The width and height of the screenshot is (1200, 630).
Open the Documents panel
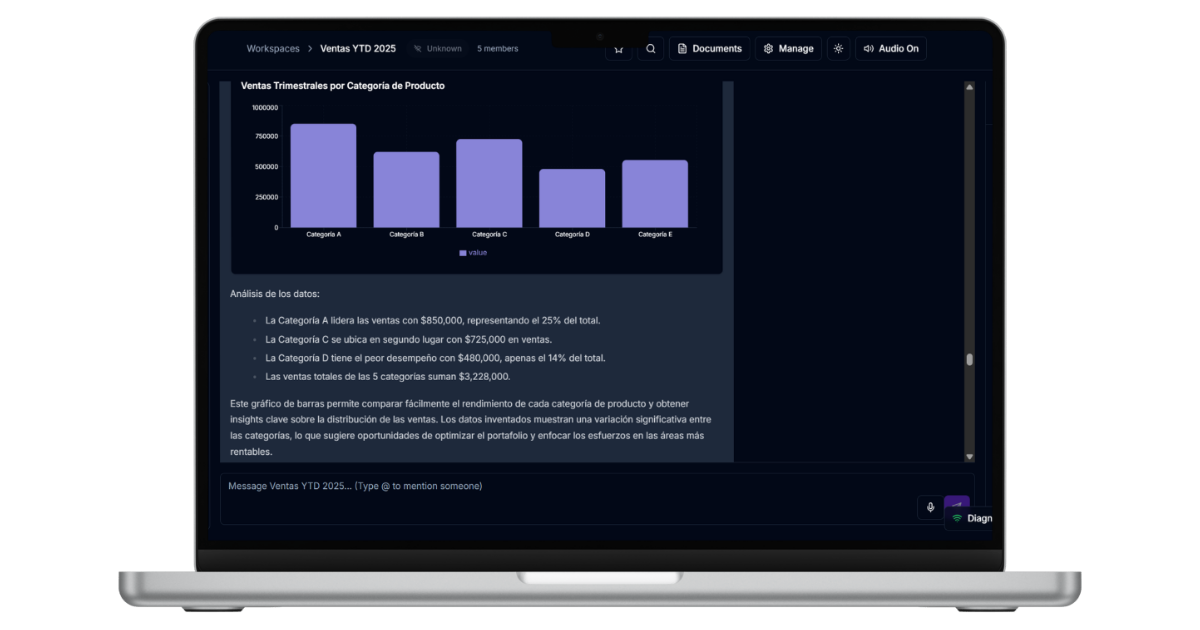pos(709,48)
